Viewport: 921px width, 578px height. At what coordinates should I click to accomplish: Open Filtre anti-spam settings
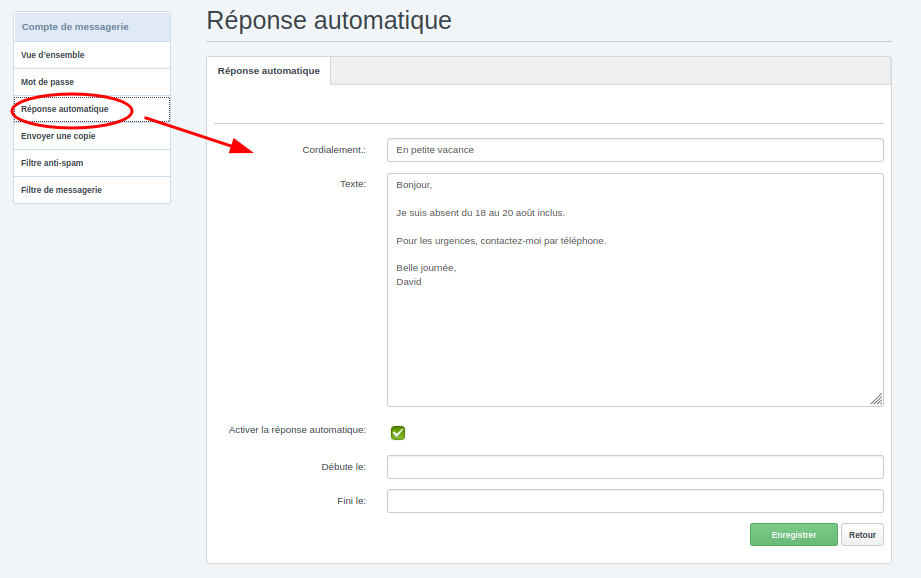[x=52, y=163]
